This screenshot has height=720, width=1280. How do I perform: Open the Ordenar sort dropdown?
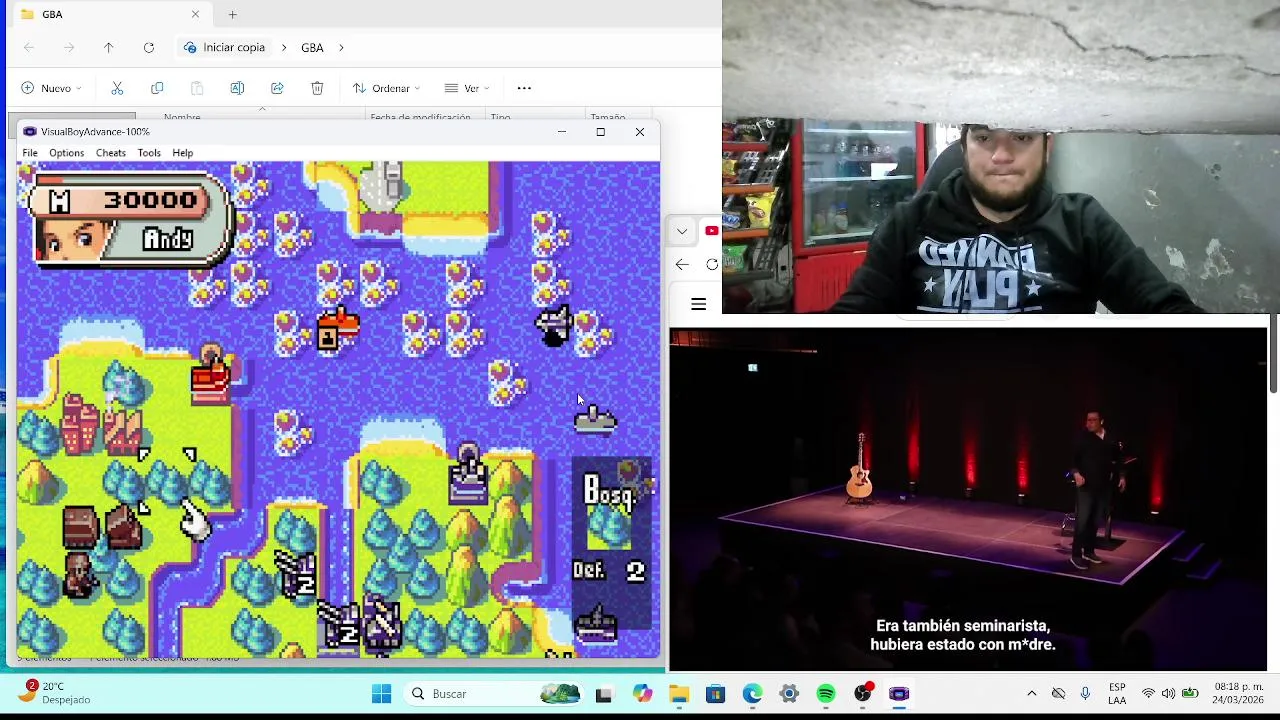click(386, 88)
